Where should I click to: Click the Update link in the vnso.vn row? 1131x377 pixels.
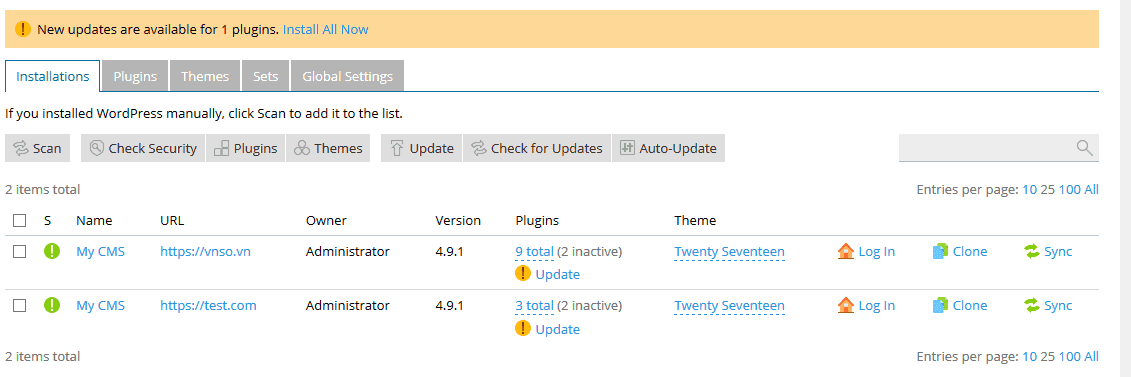558,275
